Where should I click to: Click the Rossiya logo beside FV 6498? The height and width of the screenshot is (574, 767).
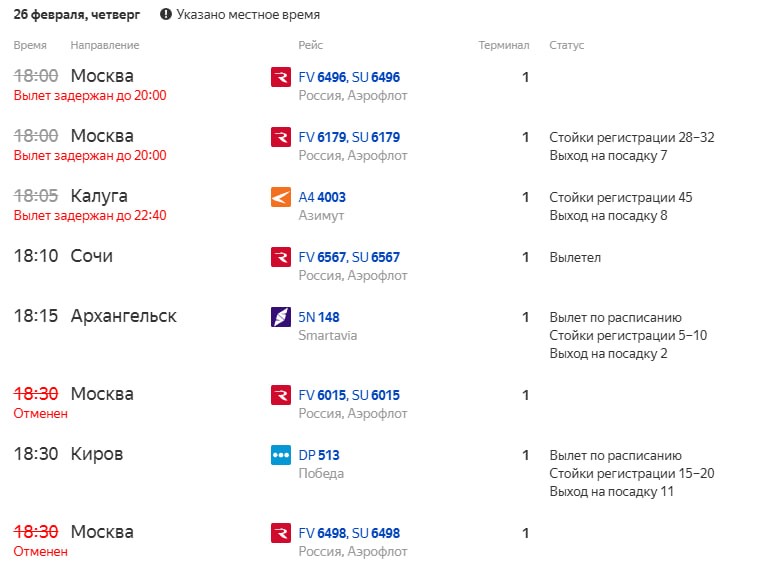281,533
